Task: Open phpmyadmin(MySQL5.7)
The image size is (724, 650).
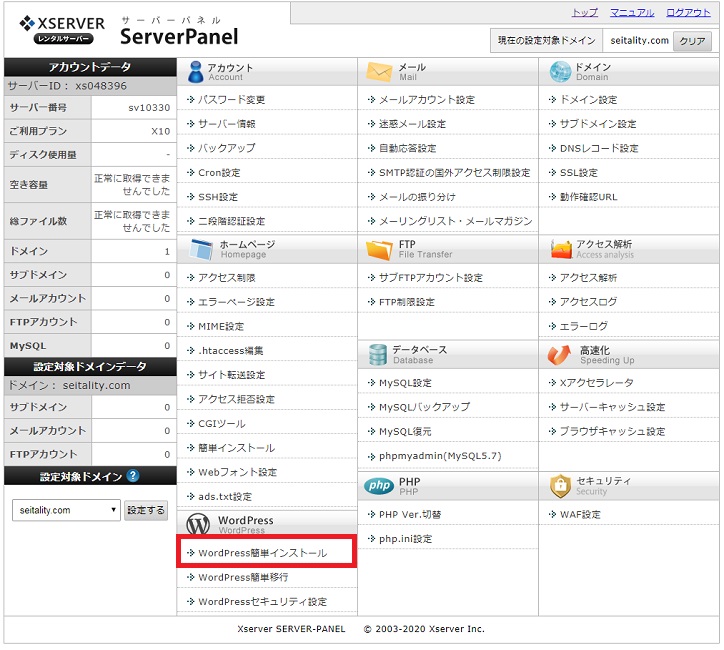Action: coord(440,456)
